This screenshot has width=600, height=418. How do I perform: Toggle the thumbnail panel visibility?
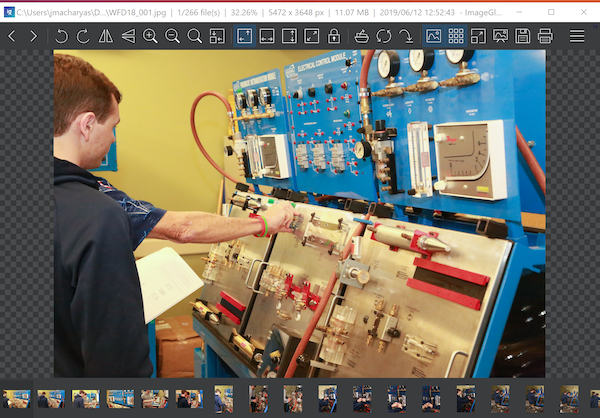434,36
